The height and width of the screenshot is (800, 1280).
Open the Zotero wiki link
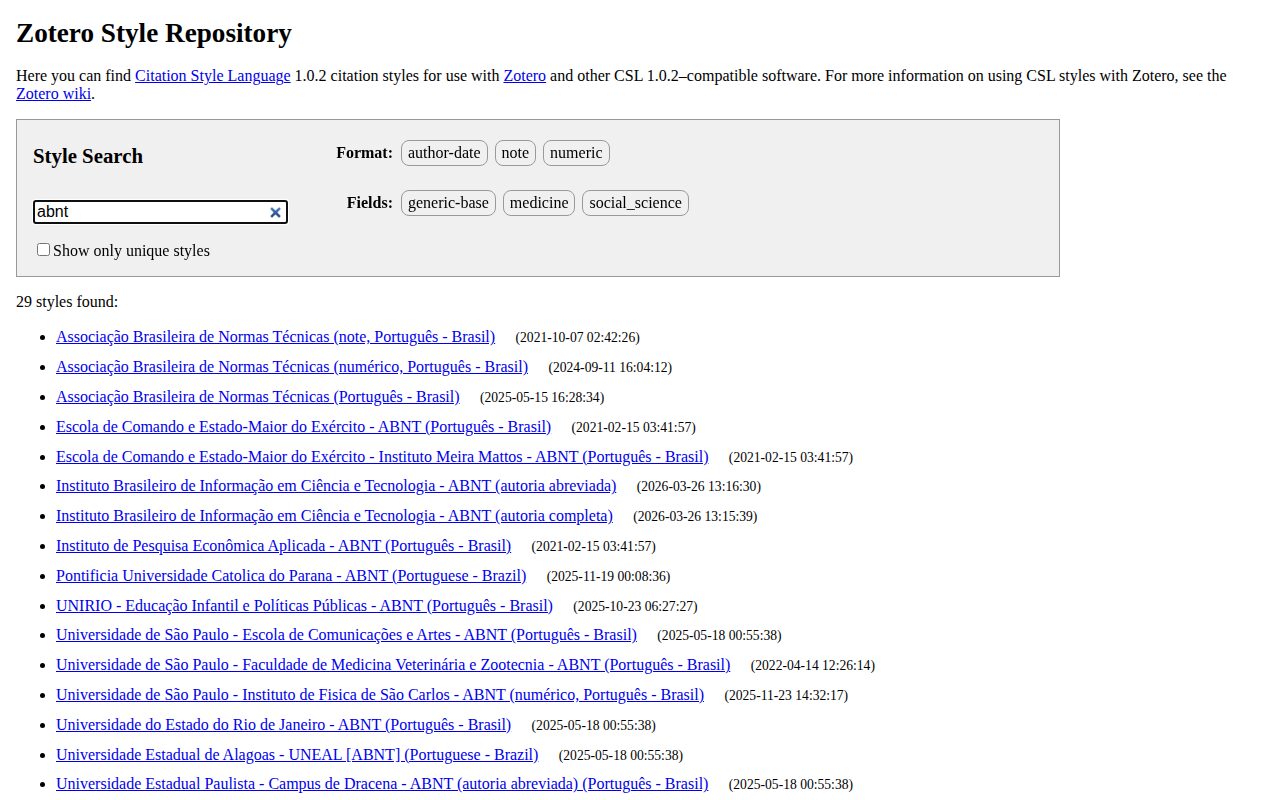pyautogui.click(x=53, y=94)
